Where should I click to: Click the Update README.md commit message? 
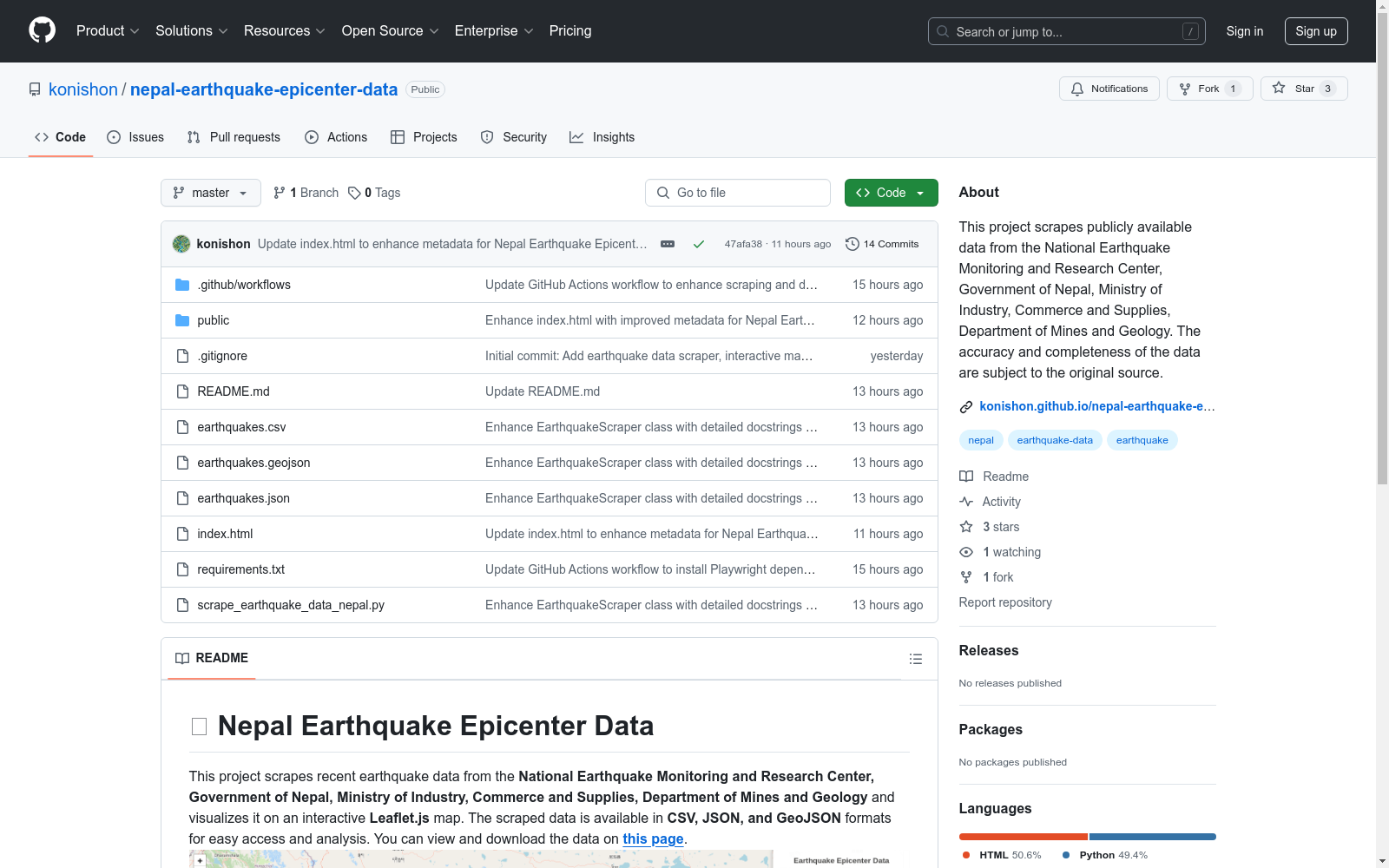click(x=543, y=391)
